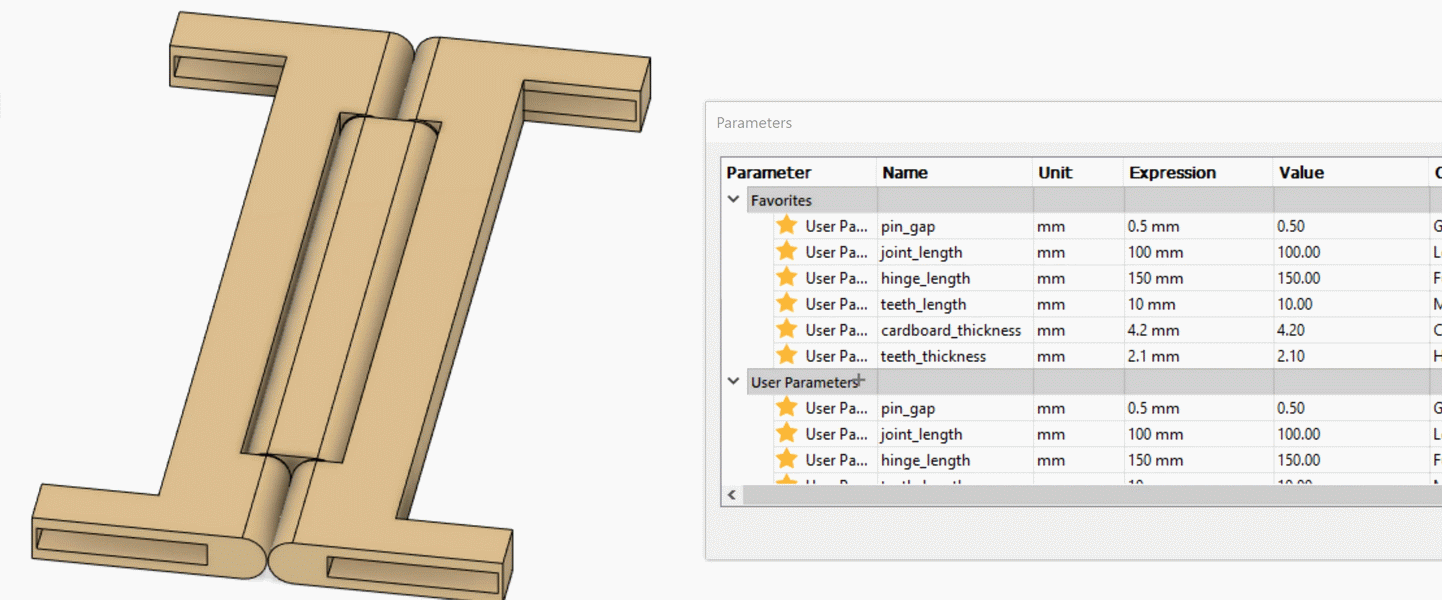This screenshot has width=1442, height=600.
Task: Add a new user parameter with plus icon
Action: pos(859,381)
